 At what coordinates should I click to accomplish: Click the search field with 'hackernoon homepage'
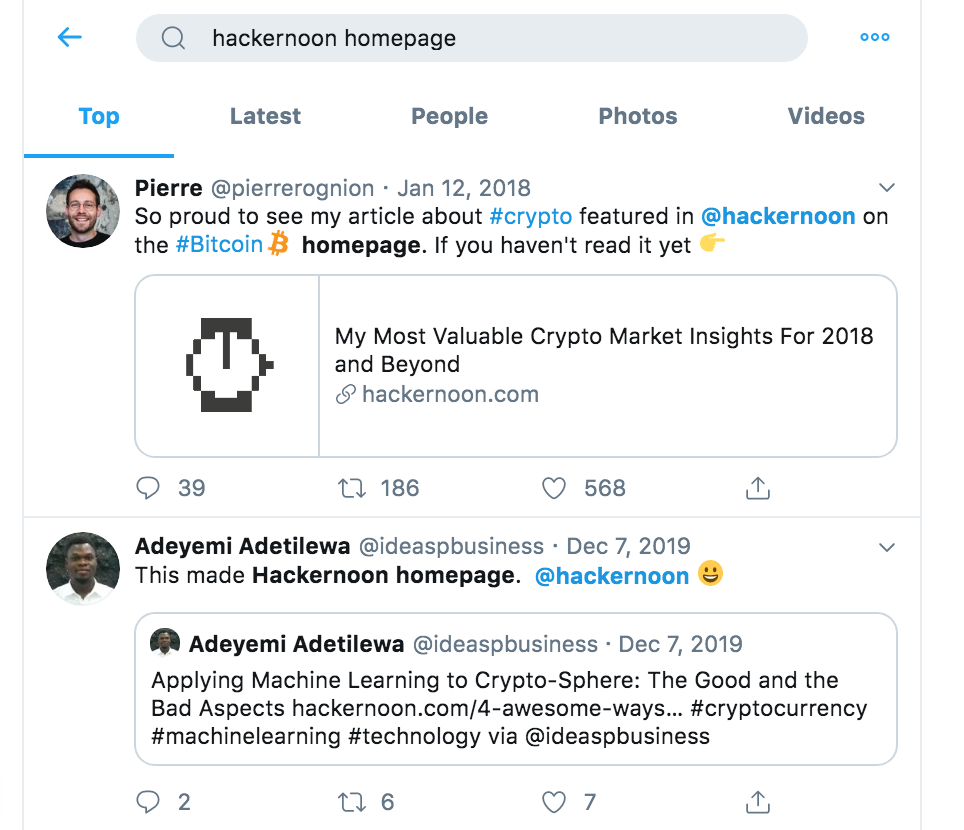point(470,38)
